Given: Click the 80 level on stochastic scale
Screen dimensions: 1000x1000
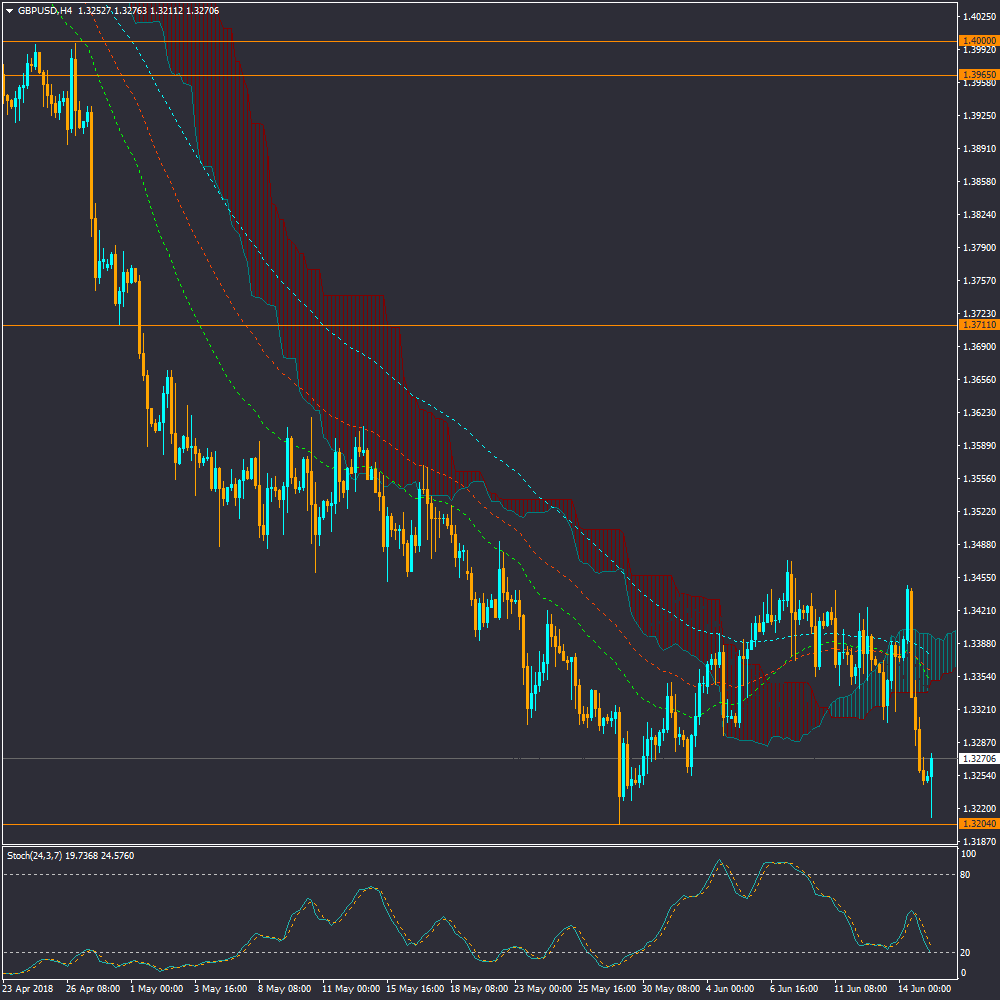Looking at the screenshot, I should [966, 875].
